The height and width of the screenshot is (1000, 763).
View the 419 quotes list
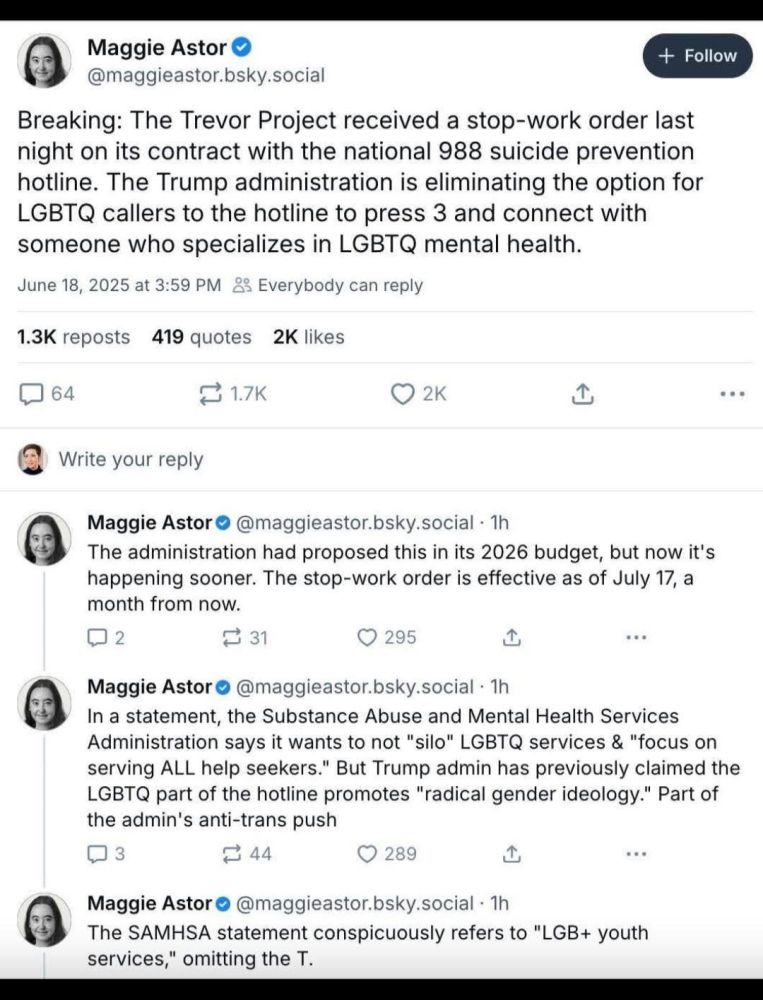coord(201,337)
